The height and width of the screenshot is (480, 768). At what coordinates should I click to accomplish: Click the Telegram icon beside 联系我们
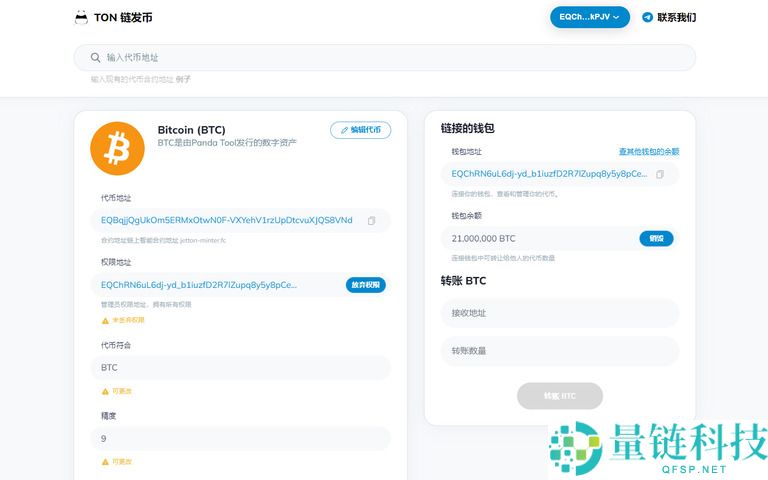point(648,18)
